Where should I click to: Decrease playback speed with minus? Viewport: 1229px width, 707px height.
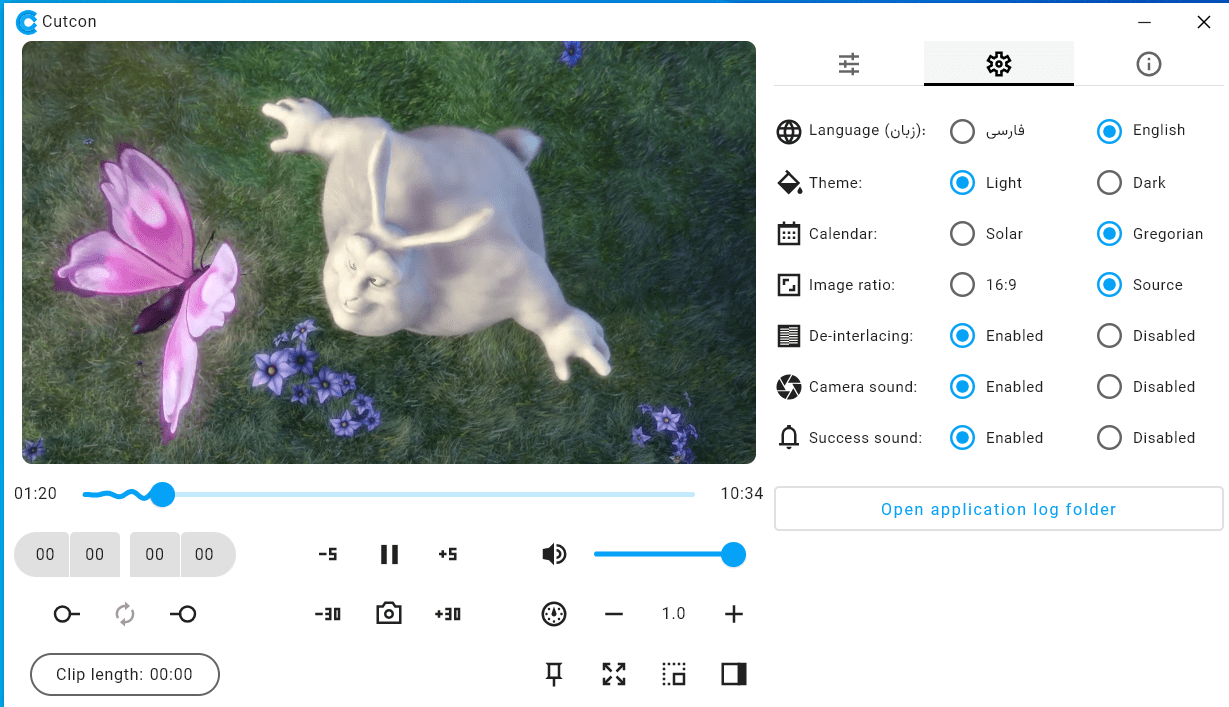coord(614,614)
